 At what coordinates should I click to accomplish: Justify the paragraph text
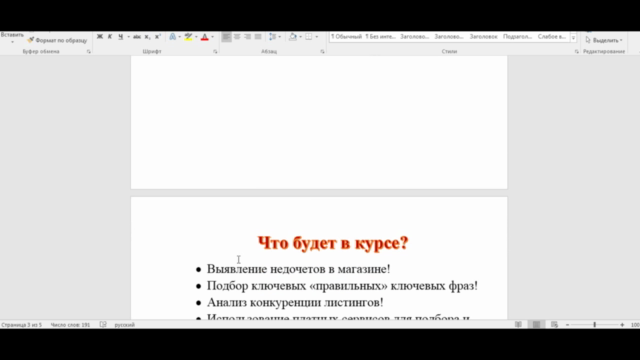pyautogui.click(x=258, y=37)
